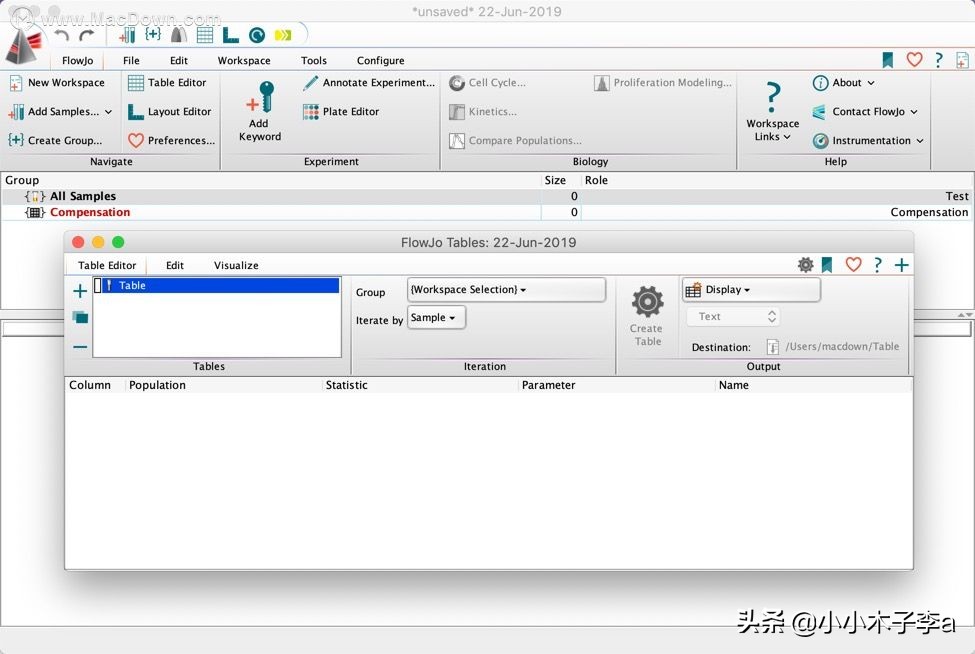Open Layout Editor L icon in quick toolbar
This screenshot has width=975, height=654.
coord(230,35)
